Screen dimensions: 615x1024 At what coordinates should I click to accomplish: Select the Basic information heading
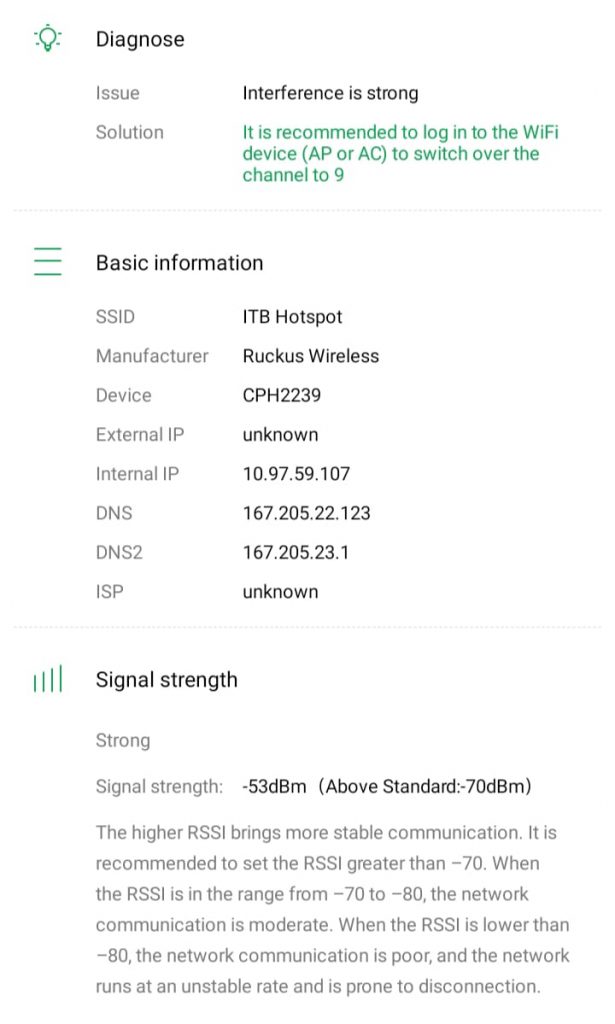(x=179, y=263)
